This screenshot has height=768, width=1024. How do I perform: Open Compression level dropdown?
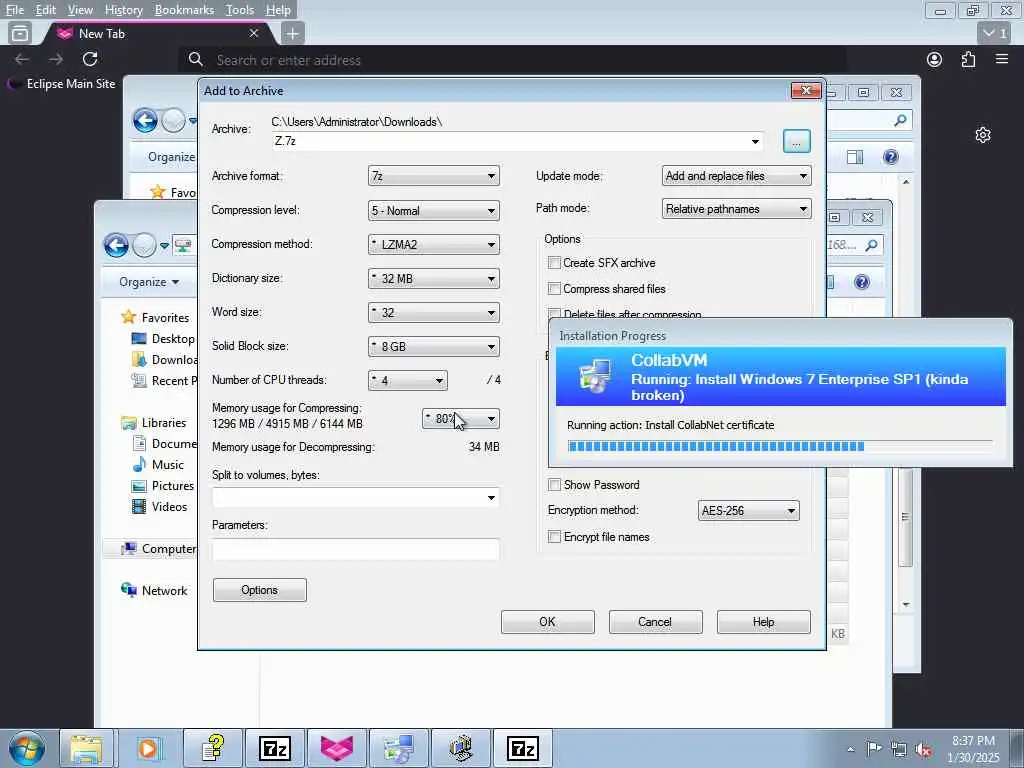pyautogui.click(x=434, y=210)
